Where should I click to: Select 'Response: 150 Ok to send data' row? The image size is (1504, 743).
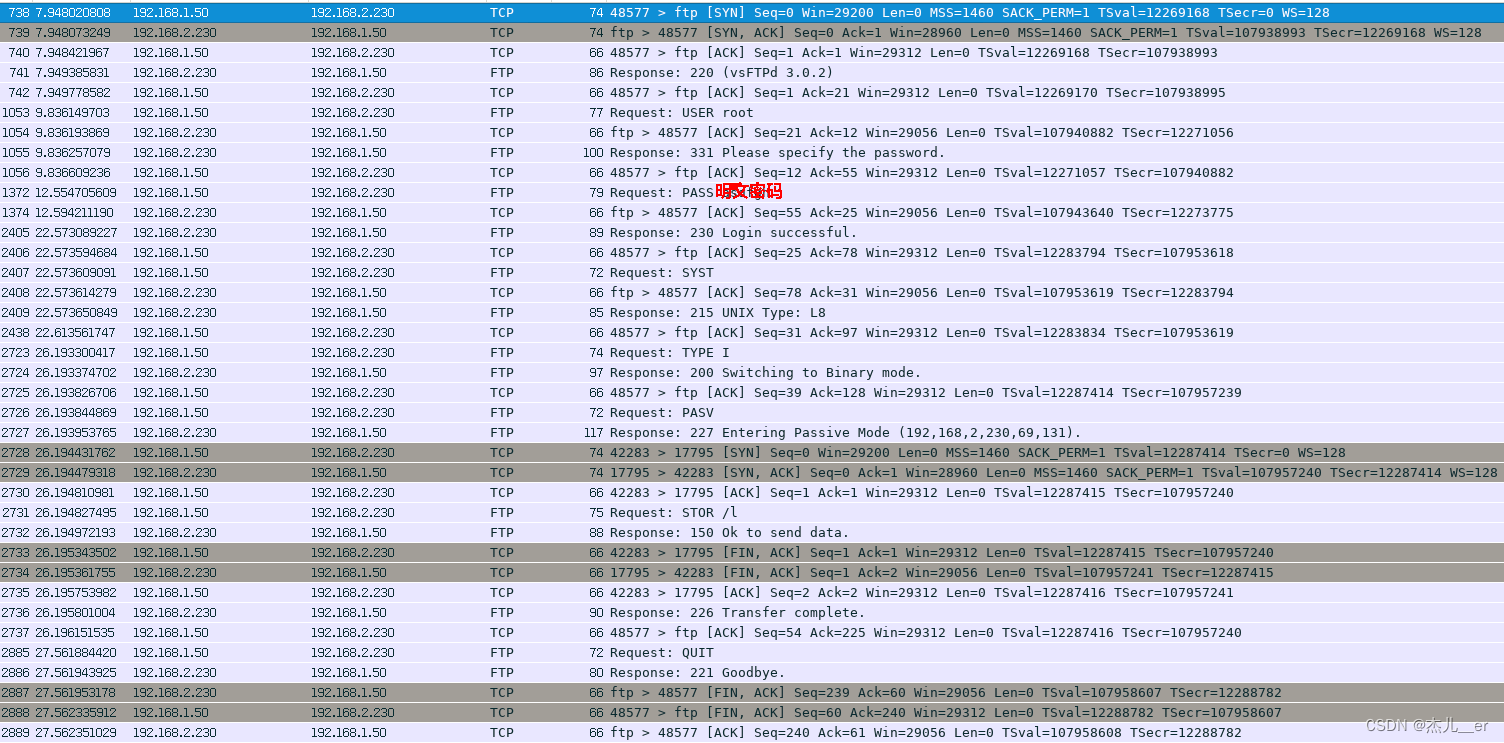click(x=752, y=533)
